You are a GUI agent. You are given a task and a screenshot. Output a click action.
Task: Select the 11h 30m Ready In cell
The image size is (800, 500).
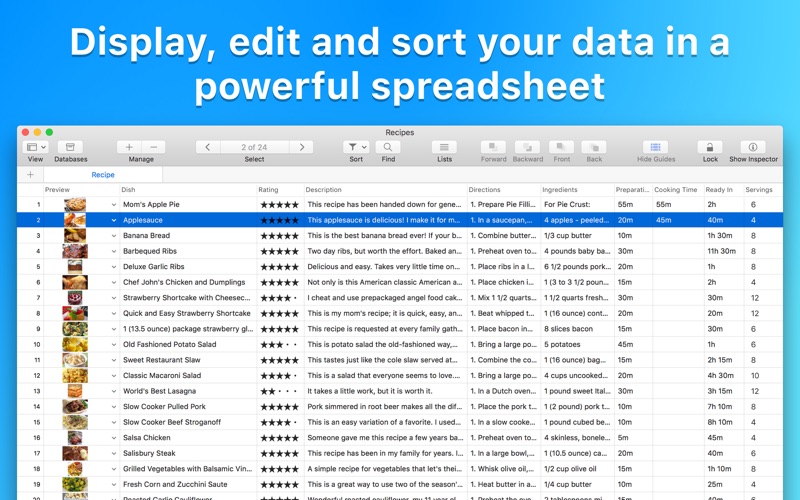(x=723, y=252)
